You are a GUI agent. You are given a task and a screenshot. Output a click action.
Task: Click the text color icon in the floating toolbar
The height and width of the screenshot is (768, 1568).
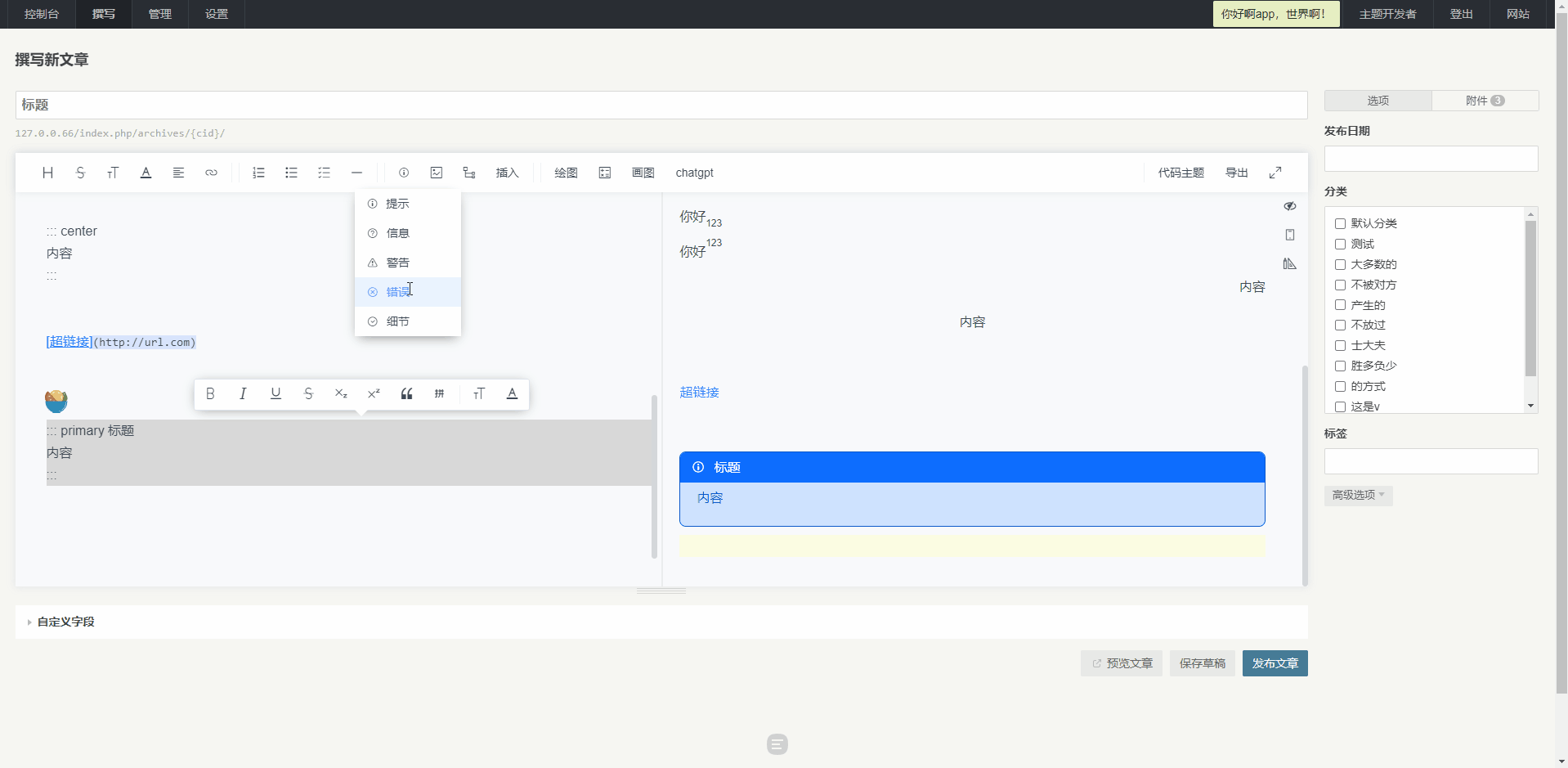(x=512, y=393)
